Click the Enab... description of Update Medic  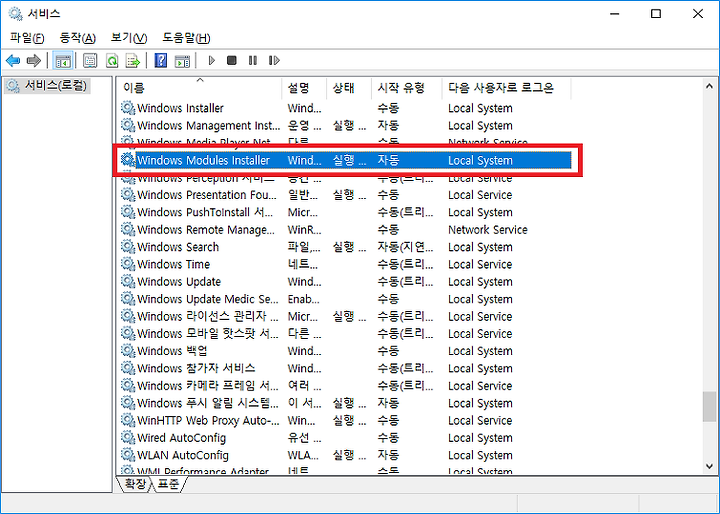tap(304, 299)
